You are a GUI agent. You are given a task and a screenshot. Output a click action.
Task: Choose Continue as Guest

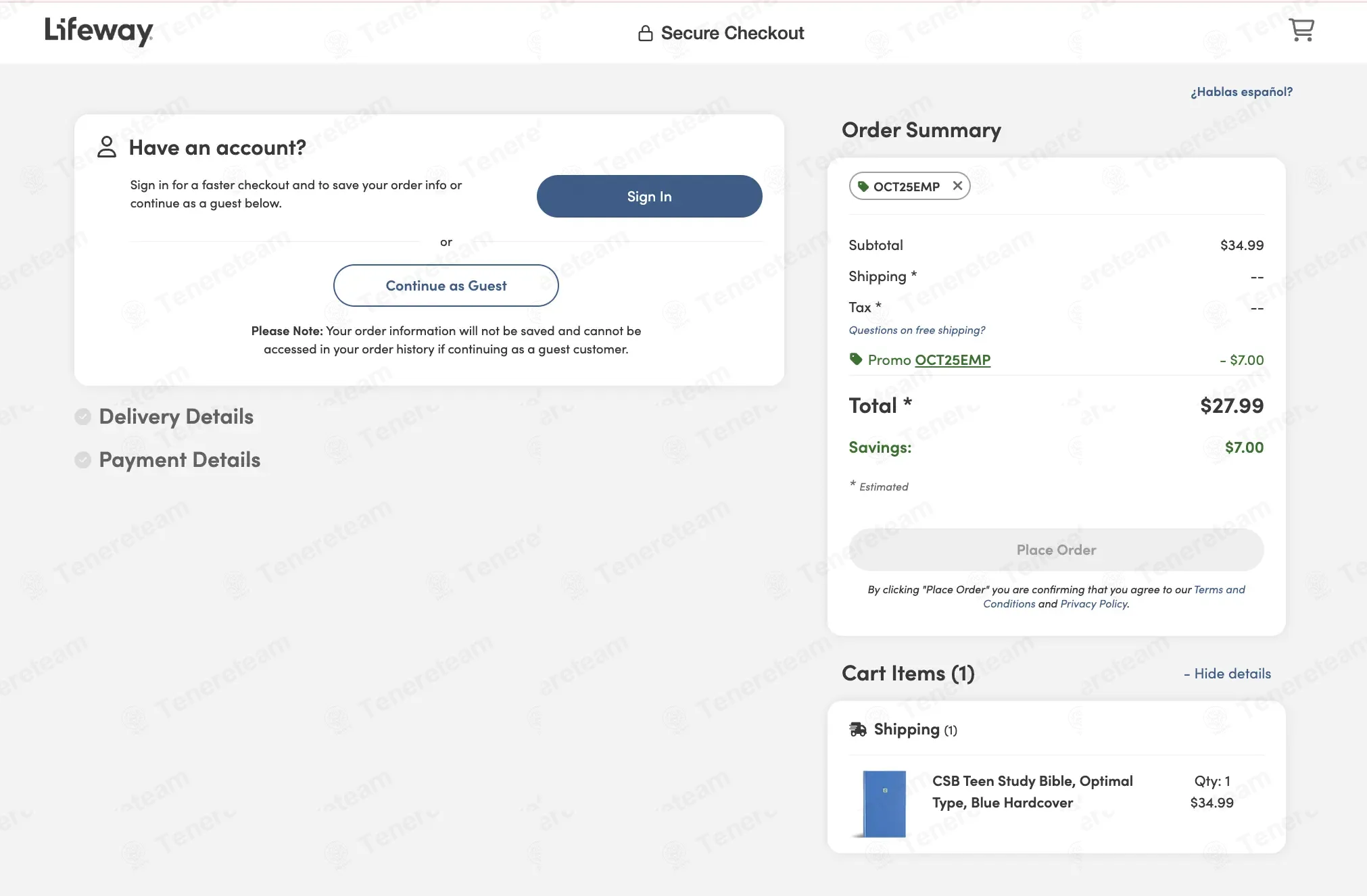[x=446, y=285]
